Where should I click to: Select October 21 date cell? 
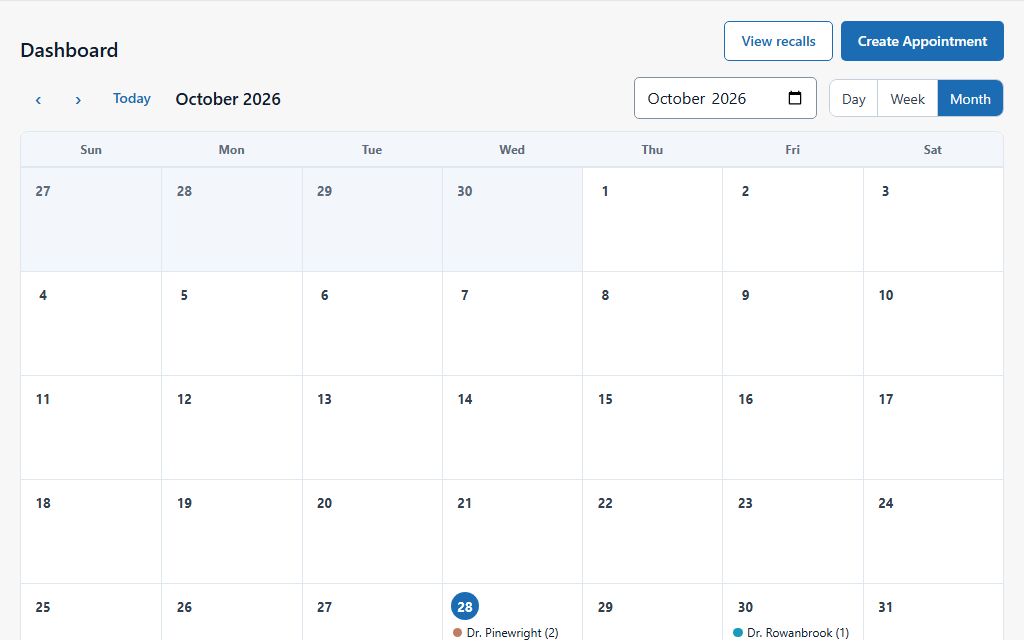coord(512,531)
